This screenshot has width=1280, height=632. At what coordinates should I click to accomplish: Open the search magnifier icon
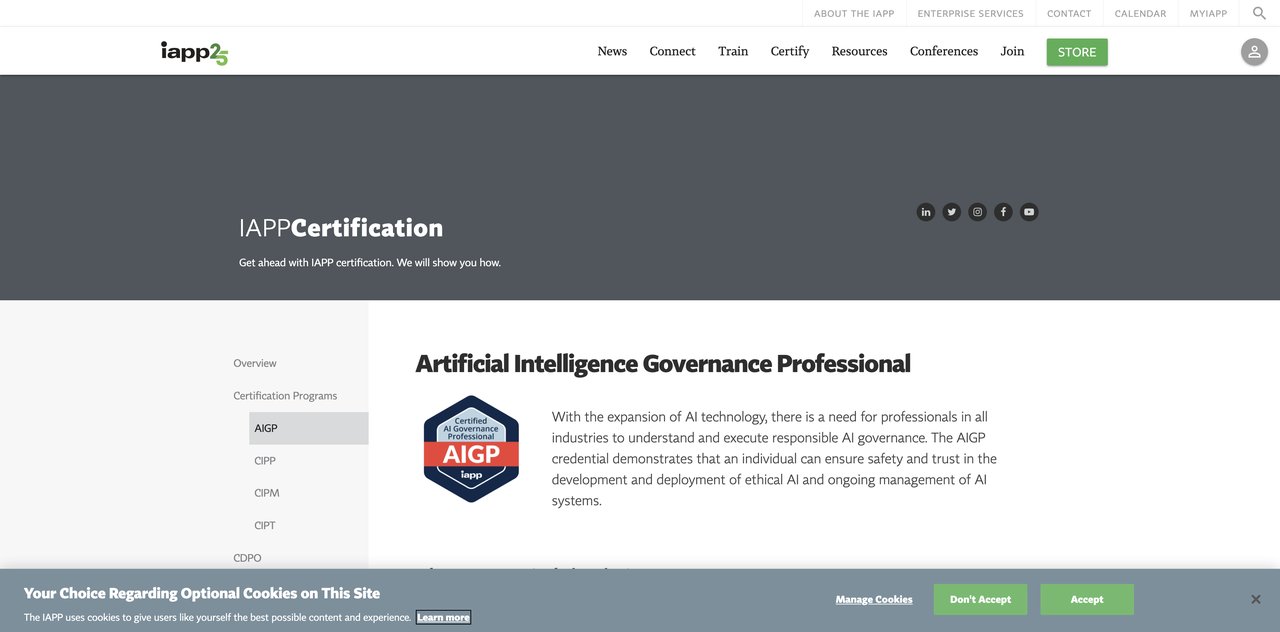(x=1259, y=13)
